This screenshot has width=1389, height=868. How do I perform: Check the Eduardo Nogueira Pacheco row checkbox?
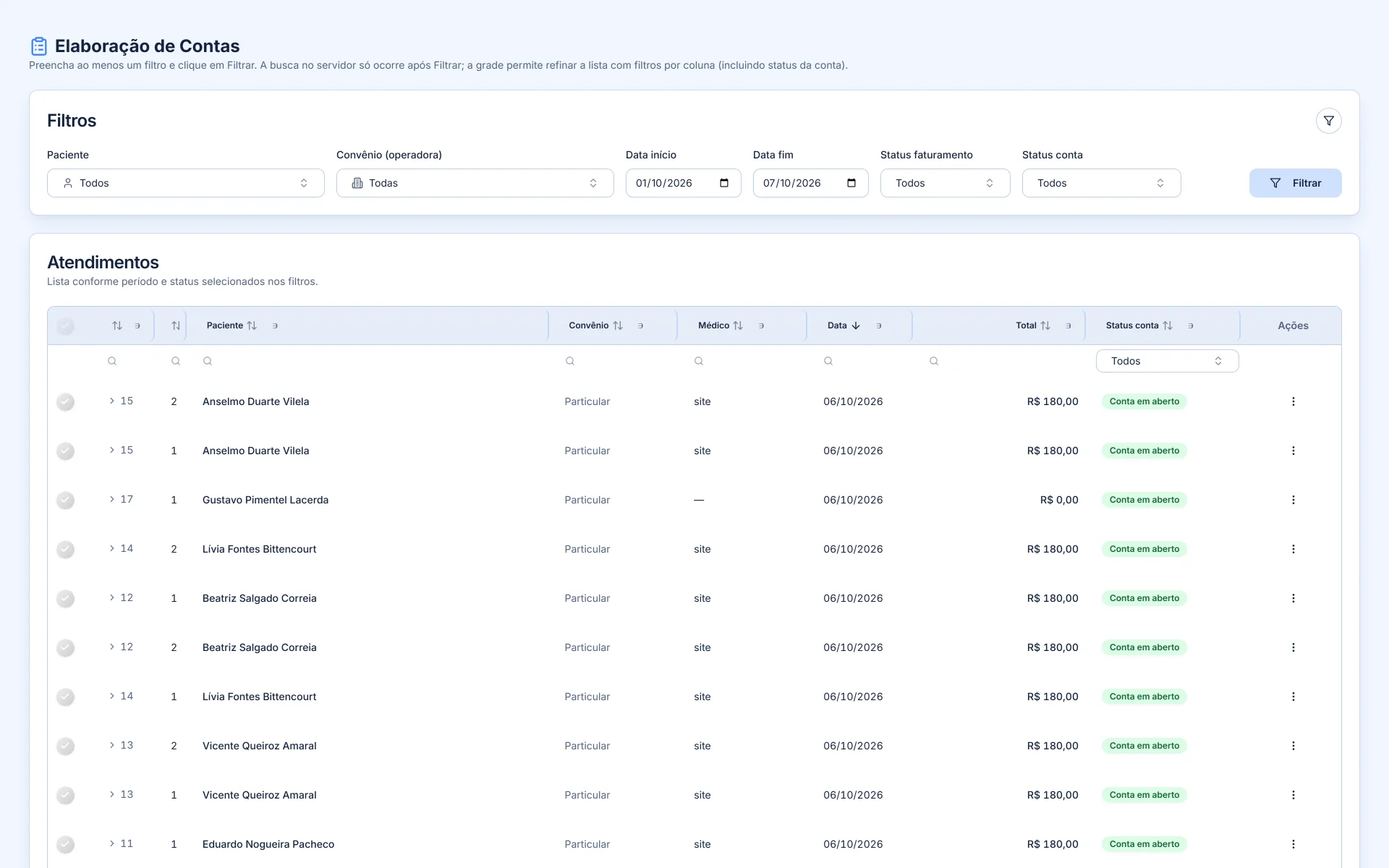point(65,844)
